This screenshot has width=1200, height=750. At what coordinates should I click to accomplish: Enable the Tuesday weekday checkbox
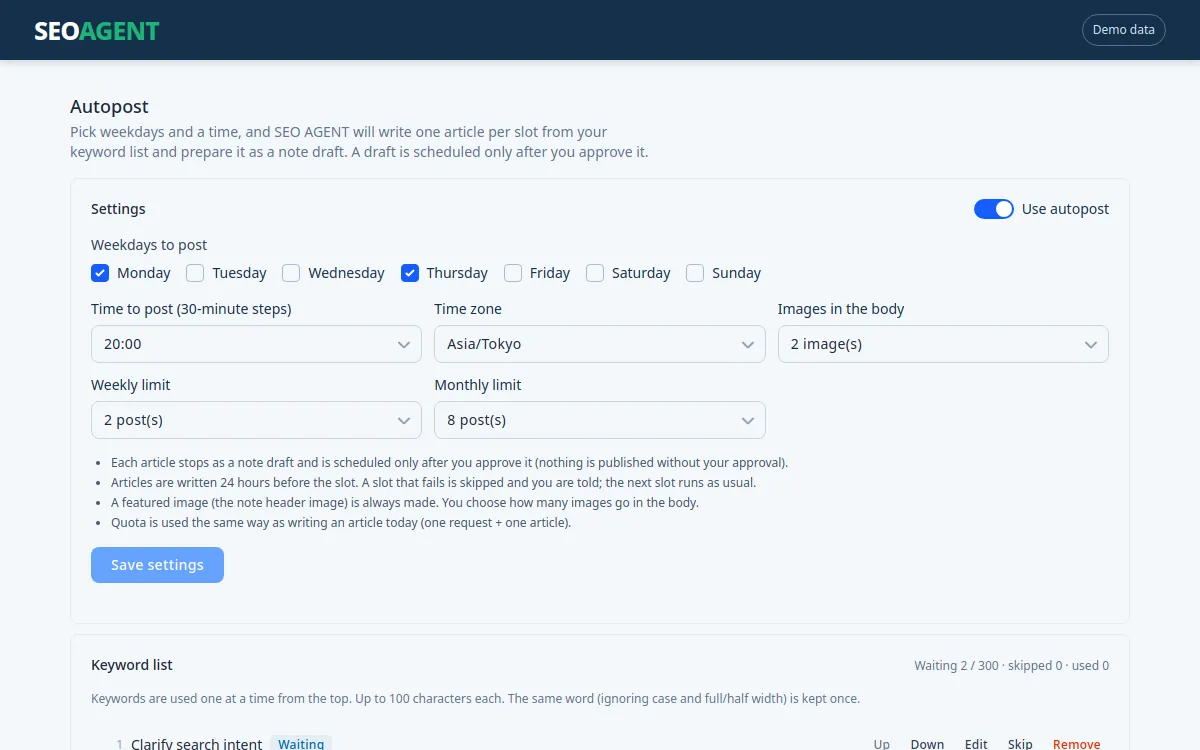195,273
